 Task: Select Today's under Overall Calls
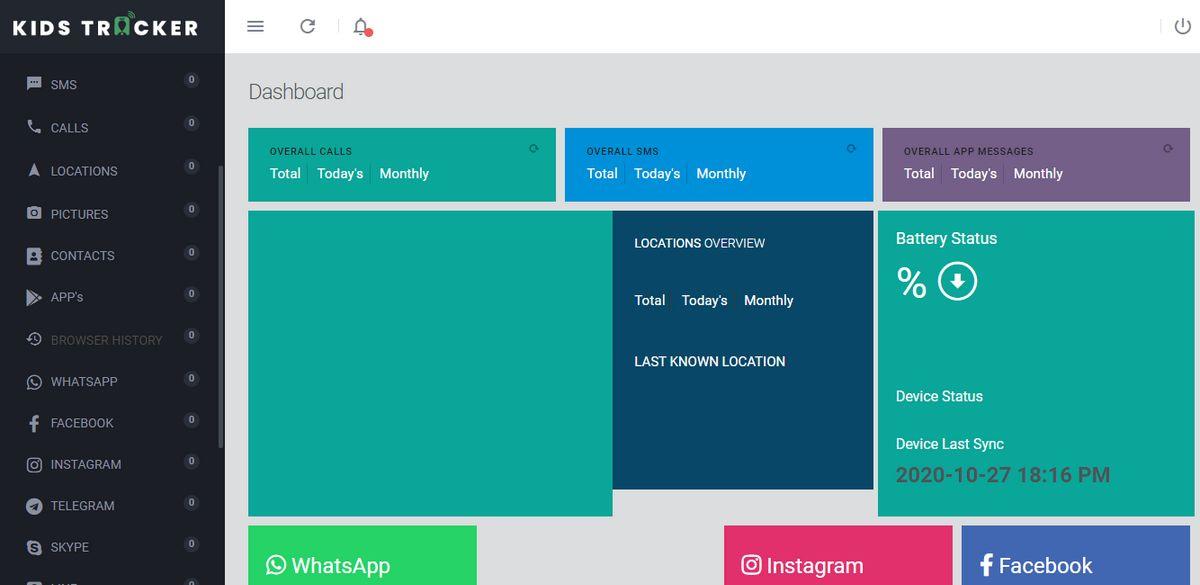pyautogui.click(x=340, y=173)
